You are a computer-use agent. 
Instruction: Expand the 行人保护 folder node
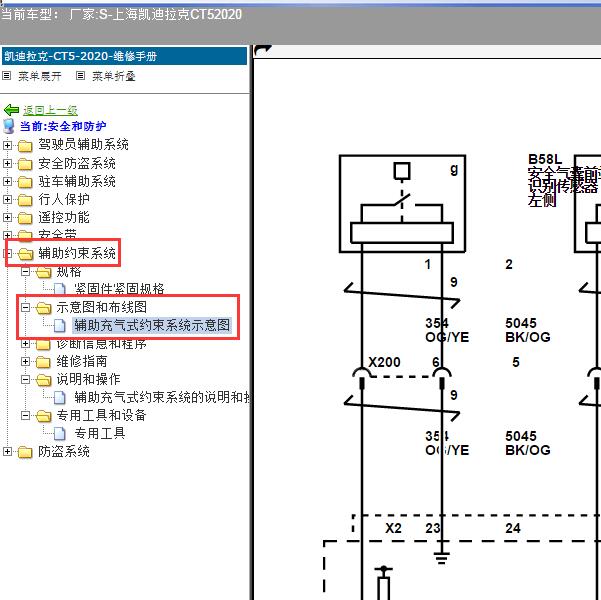(7, 199)
